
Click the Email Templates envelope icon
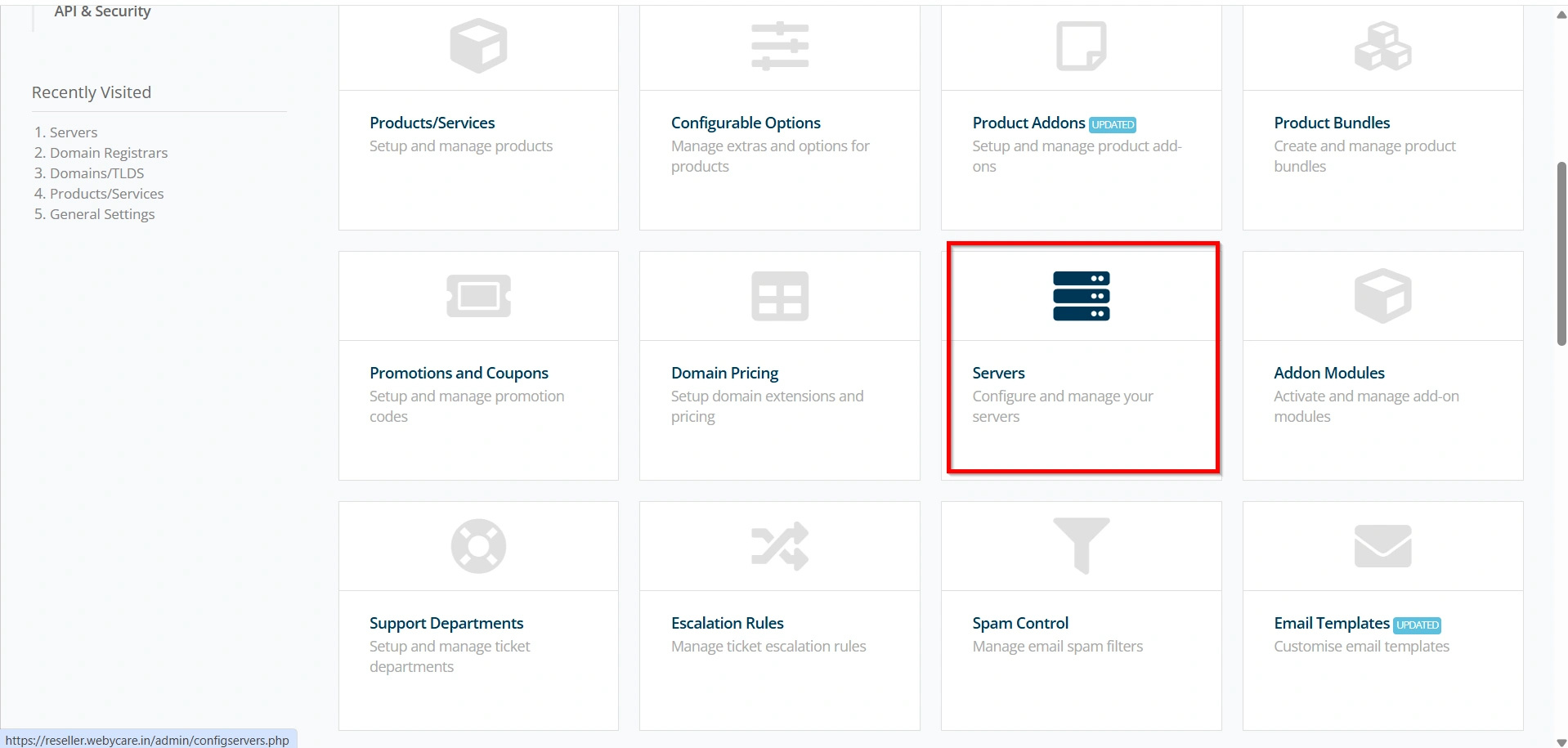coord(1383,546)
